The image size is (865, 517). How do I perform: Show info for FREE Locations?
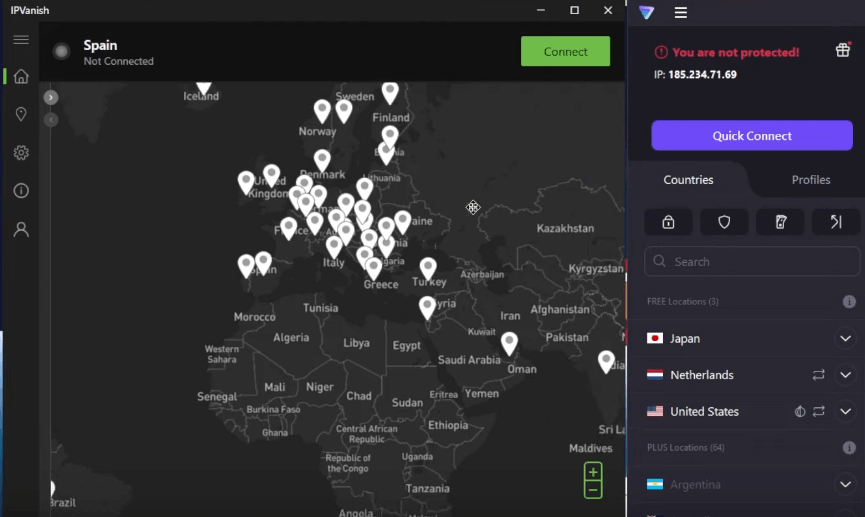tap(849, 301)
